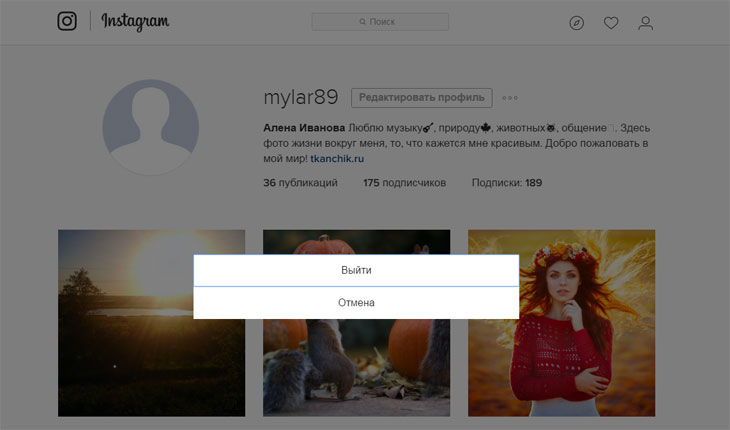Open the Explore compass icon
This screenshot has height=430, width=730.
click(576, 23)
